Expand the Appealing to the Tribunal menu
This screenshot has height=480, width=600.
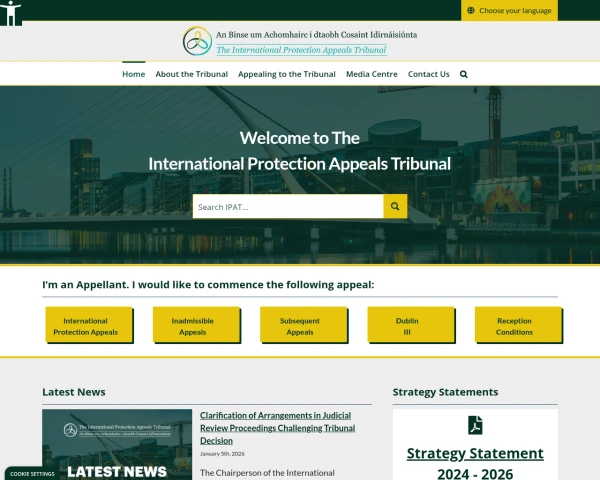point(286,74)
